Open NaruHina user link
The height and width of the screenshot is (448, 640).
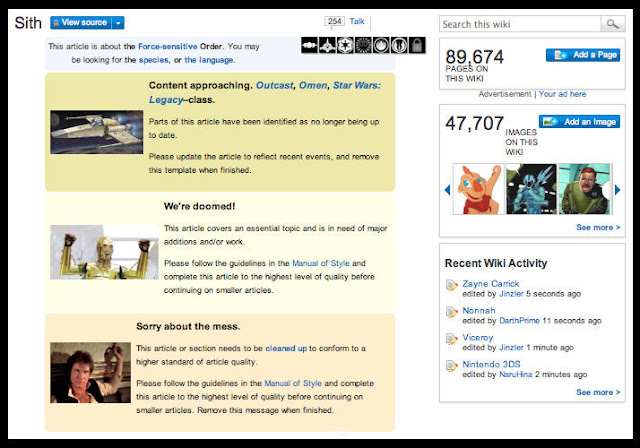(516, 375)
